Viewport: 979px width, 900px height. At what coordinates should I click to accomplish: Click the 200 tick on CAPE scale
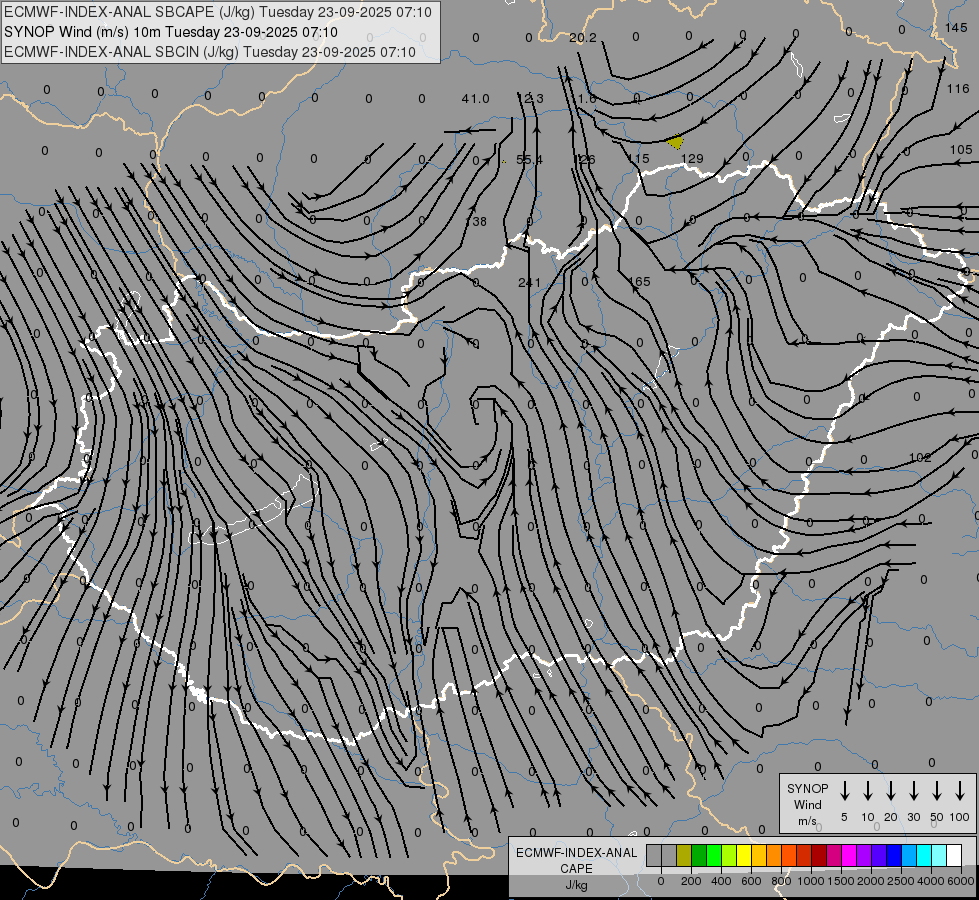[691, 881]
